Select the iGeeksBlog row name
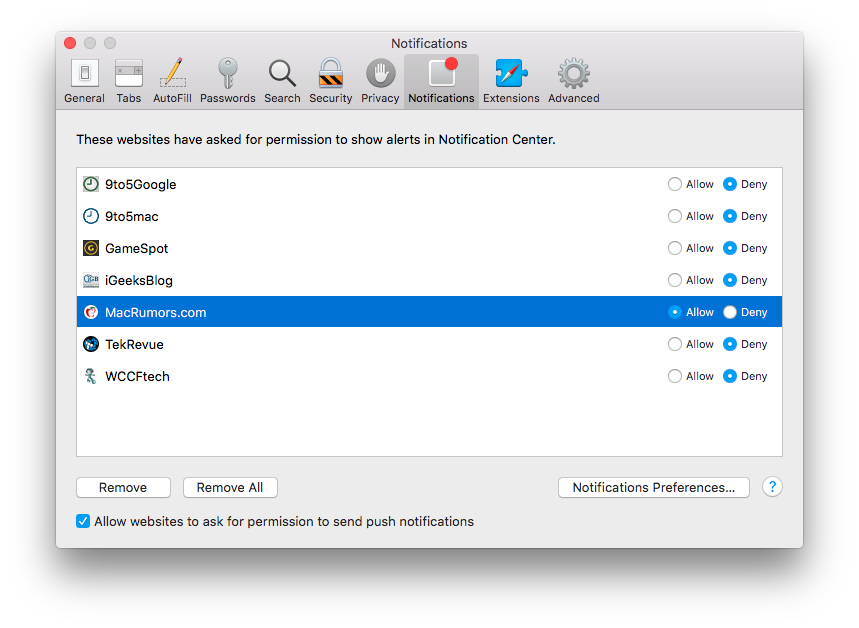The image size is (859, 628). point(139,281)
